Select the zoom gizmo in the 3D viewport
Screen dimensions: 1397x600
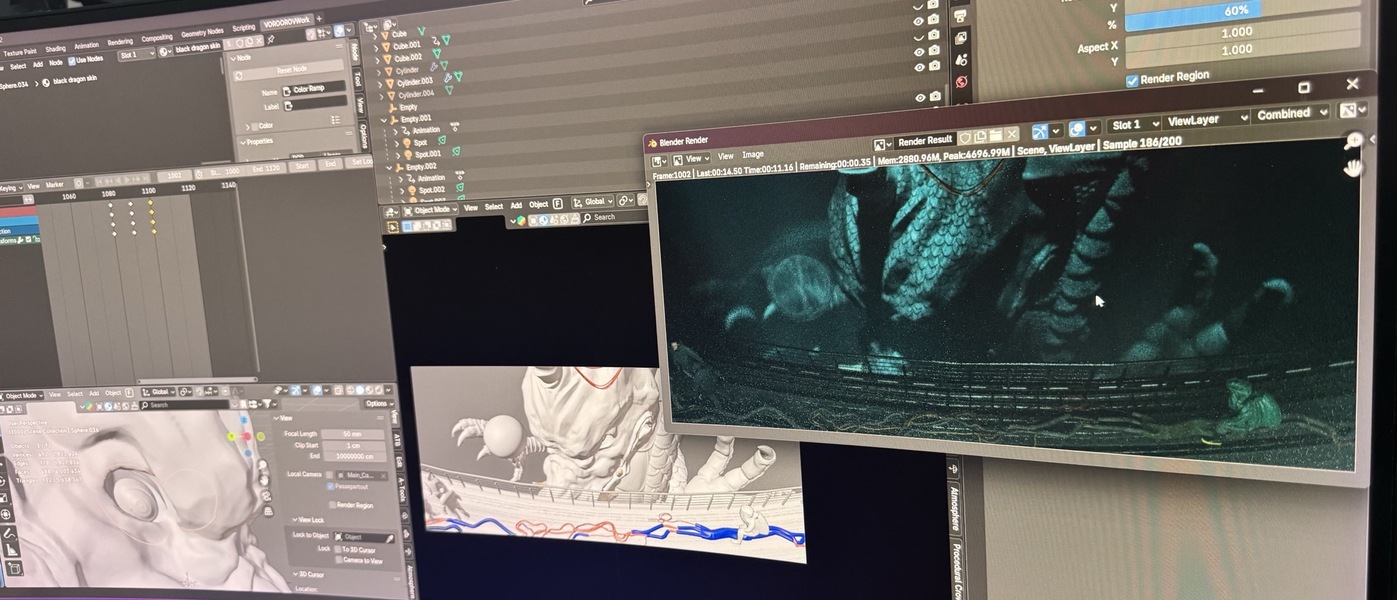click(x=265, y=467)
